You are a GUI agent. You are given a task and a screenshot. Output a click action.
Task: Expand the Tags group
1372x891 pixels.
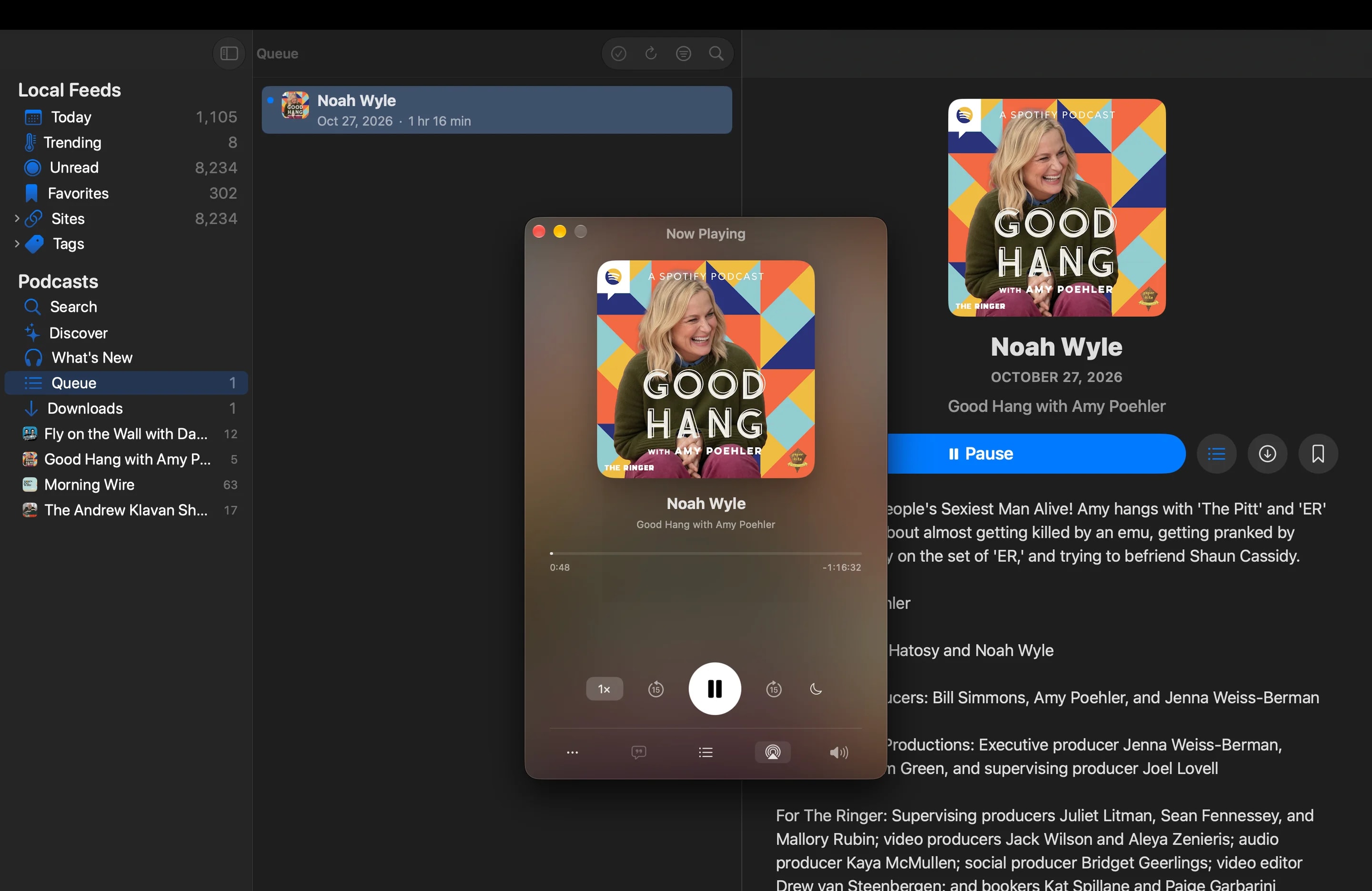17,244
